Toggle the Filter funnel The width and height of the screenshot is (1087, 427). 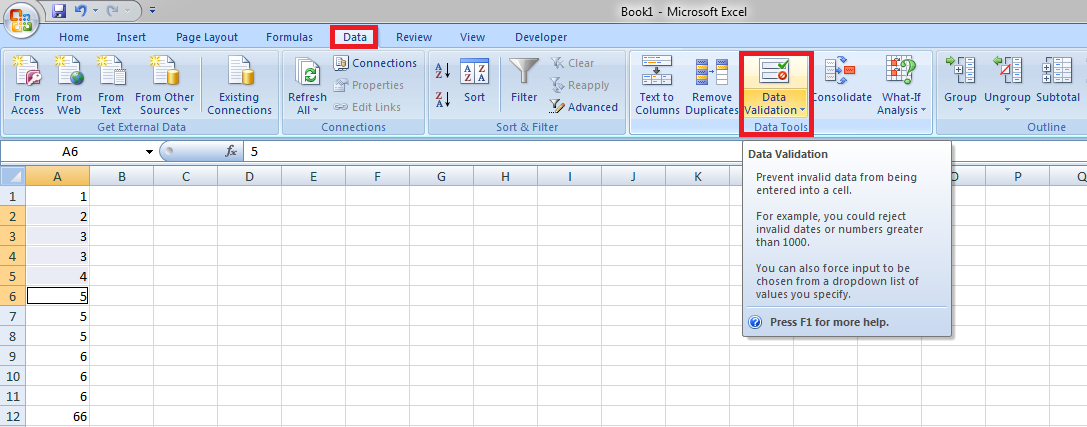click(524, 80)
